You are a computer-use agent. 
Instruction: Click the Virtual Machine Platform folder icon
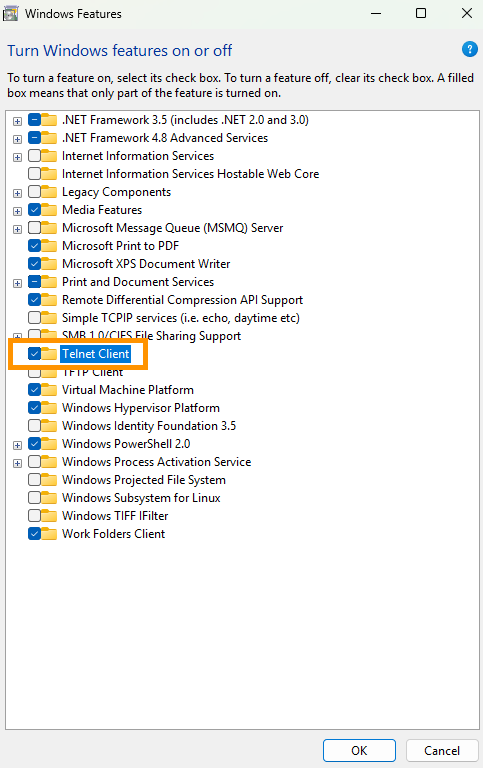(x=49, y=390)
